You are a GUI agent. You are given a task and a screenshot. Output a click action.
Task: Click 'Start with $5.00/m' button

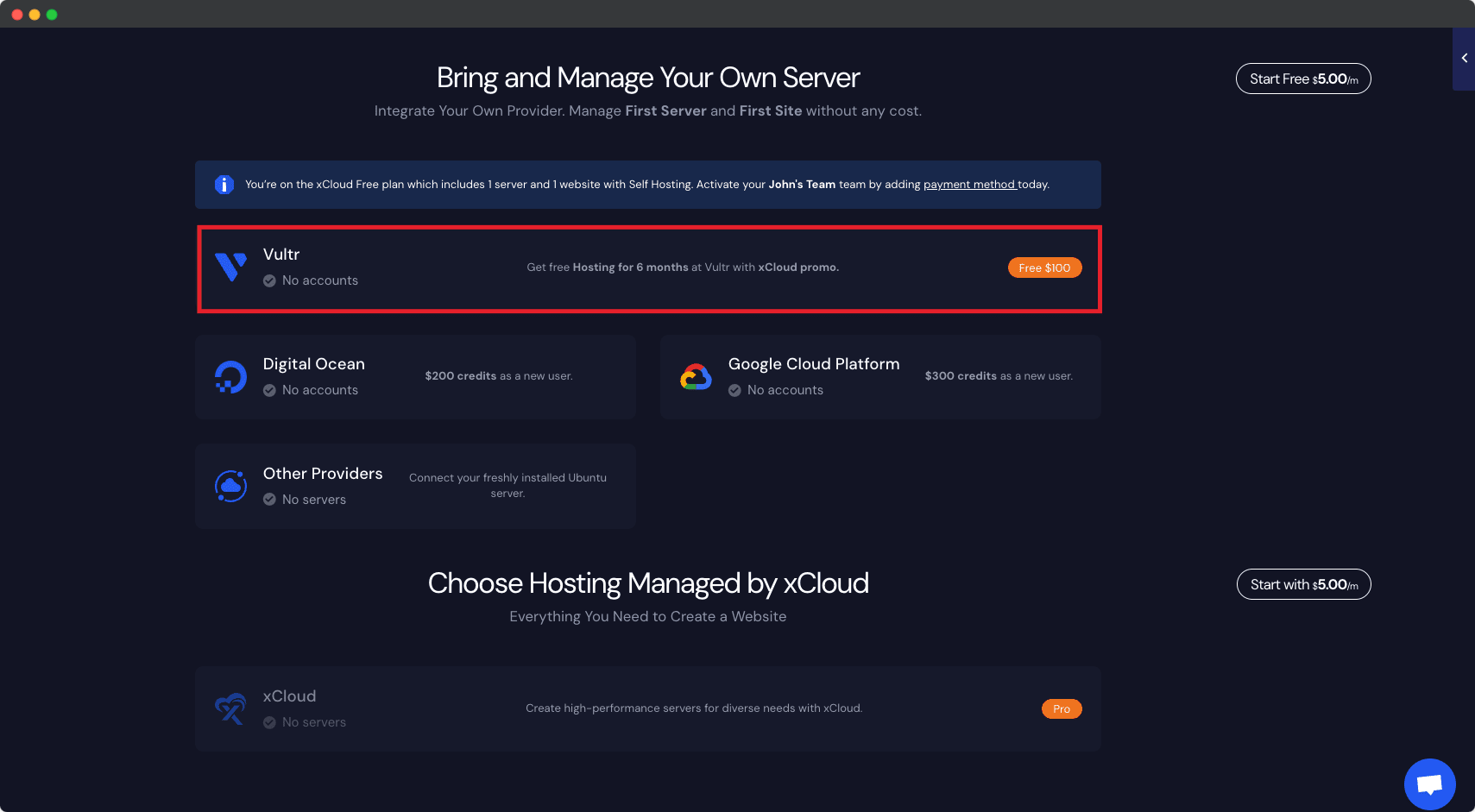[x=1303, y=584]
